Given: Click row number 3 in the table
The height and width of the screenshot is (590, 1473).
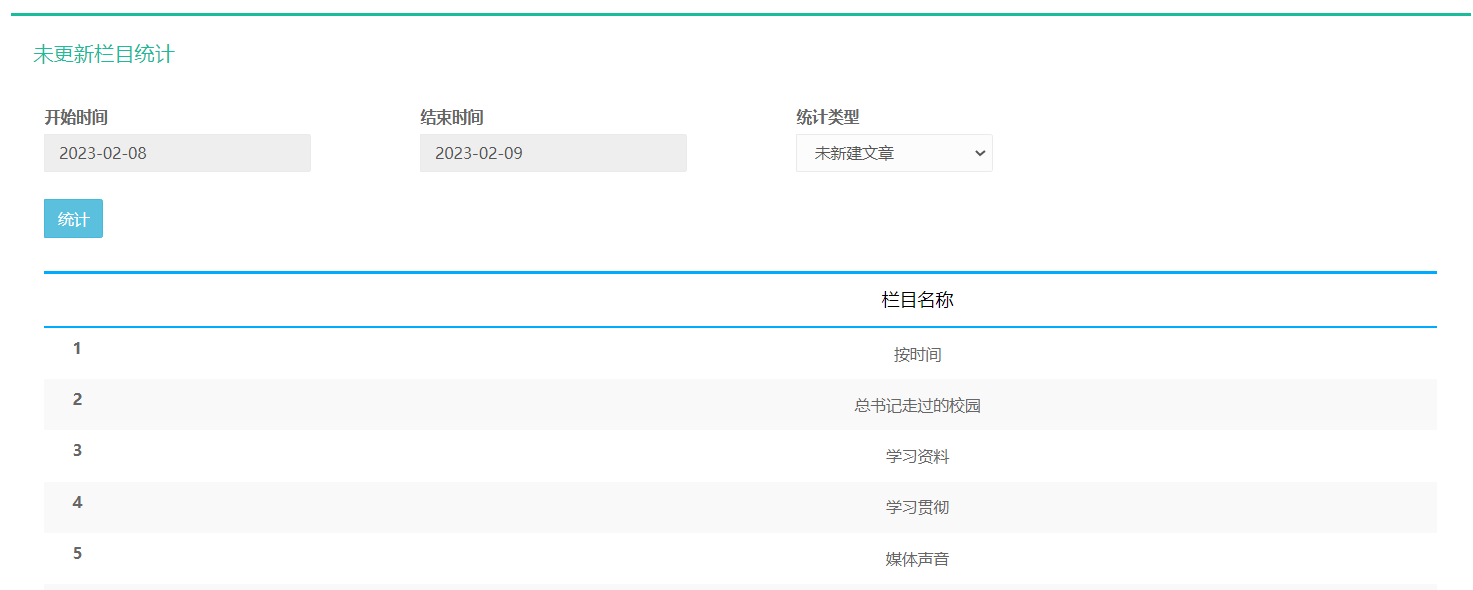Looking at the screenshot, I should 77,451.
